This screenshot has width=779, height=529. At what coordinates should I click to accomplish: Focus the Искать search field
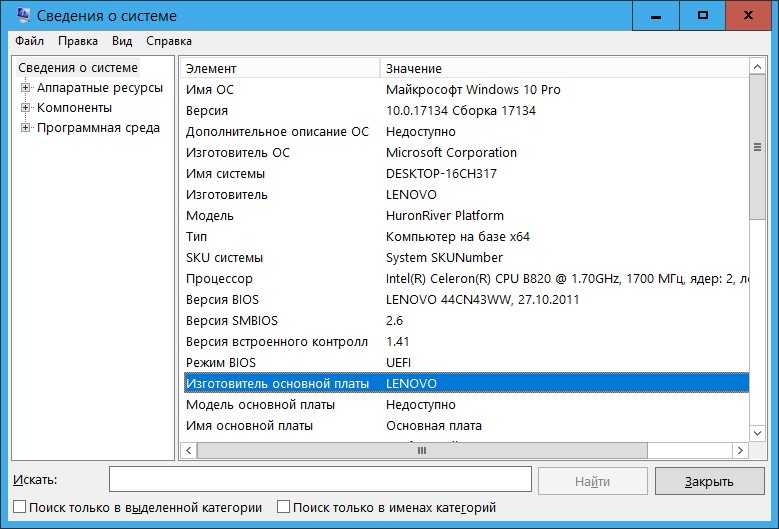(320, 479)
